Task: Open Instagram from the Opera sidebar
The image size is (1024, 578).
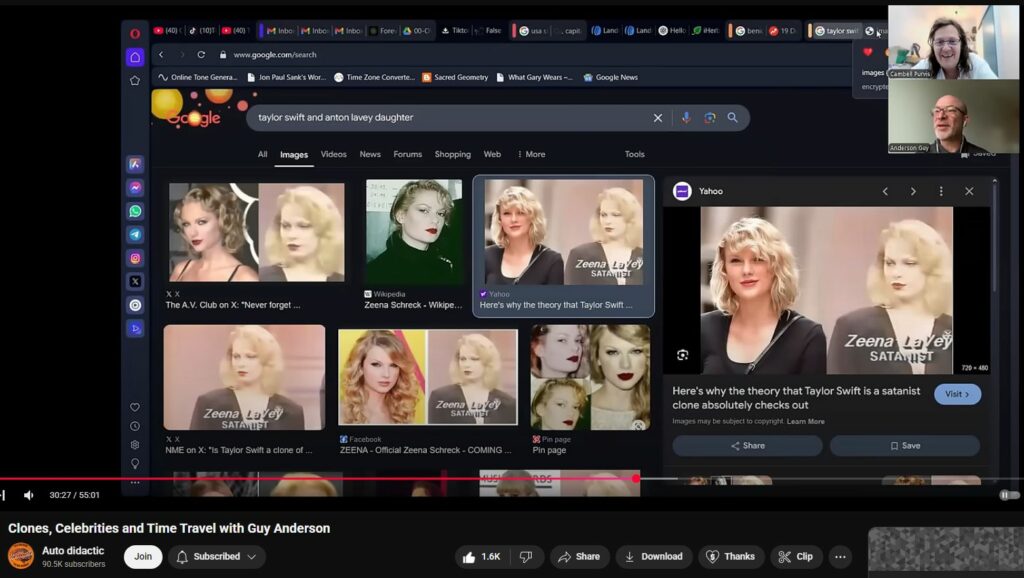Action: (x=135, y=258)
